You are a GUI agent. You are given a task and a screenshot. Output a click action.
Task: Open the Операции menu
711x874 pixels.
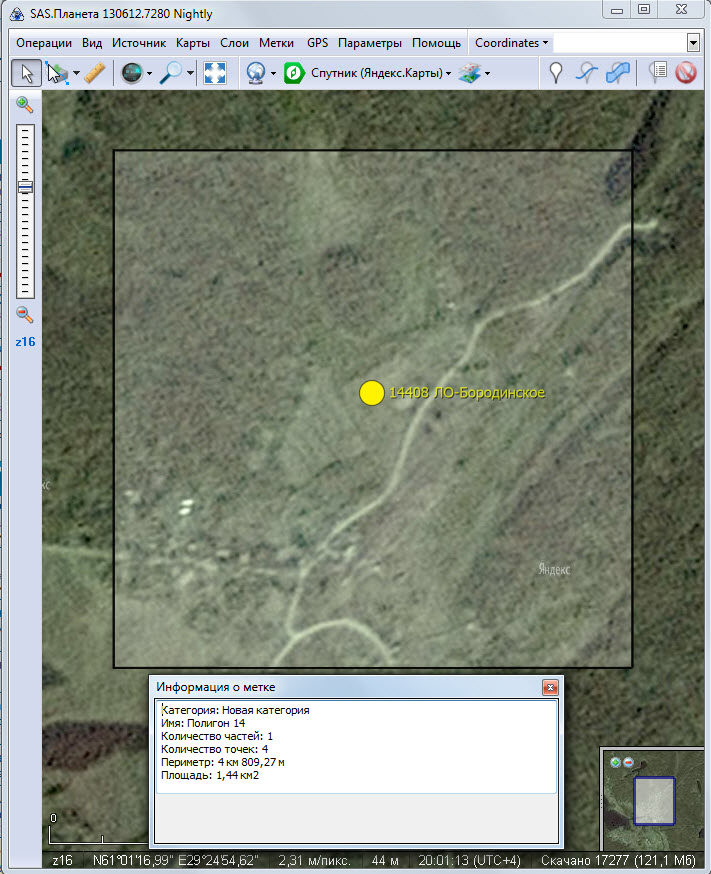[44, 43]
